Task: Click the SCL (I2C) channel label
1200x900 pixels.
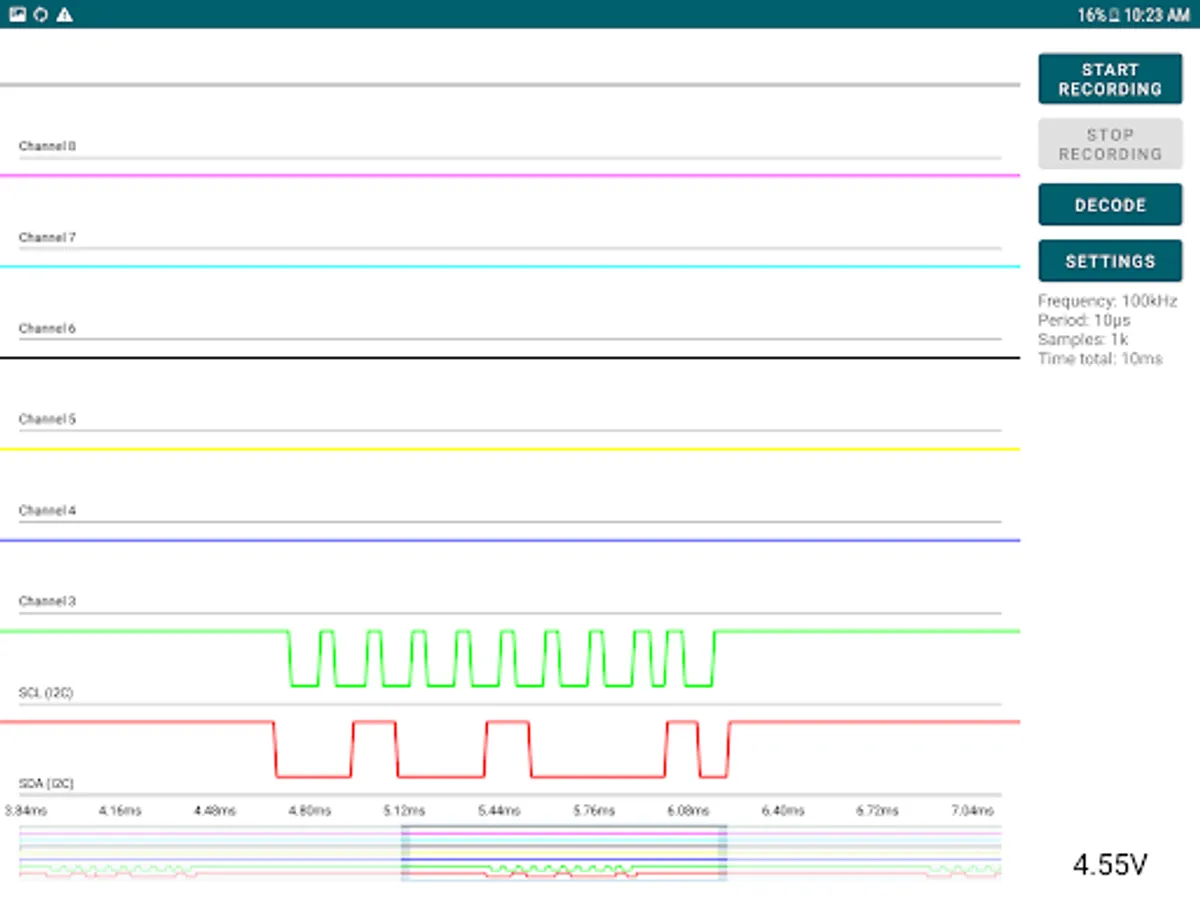Action: (x=46, y=692)
